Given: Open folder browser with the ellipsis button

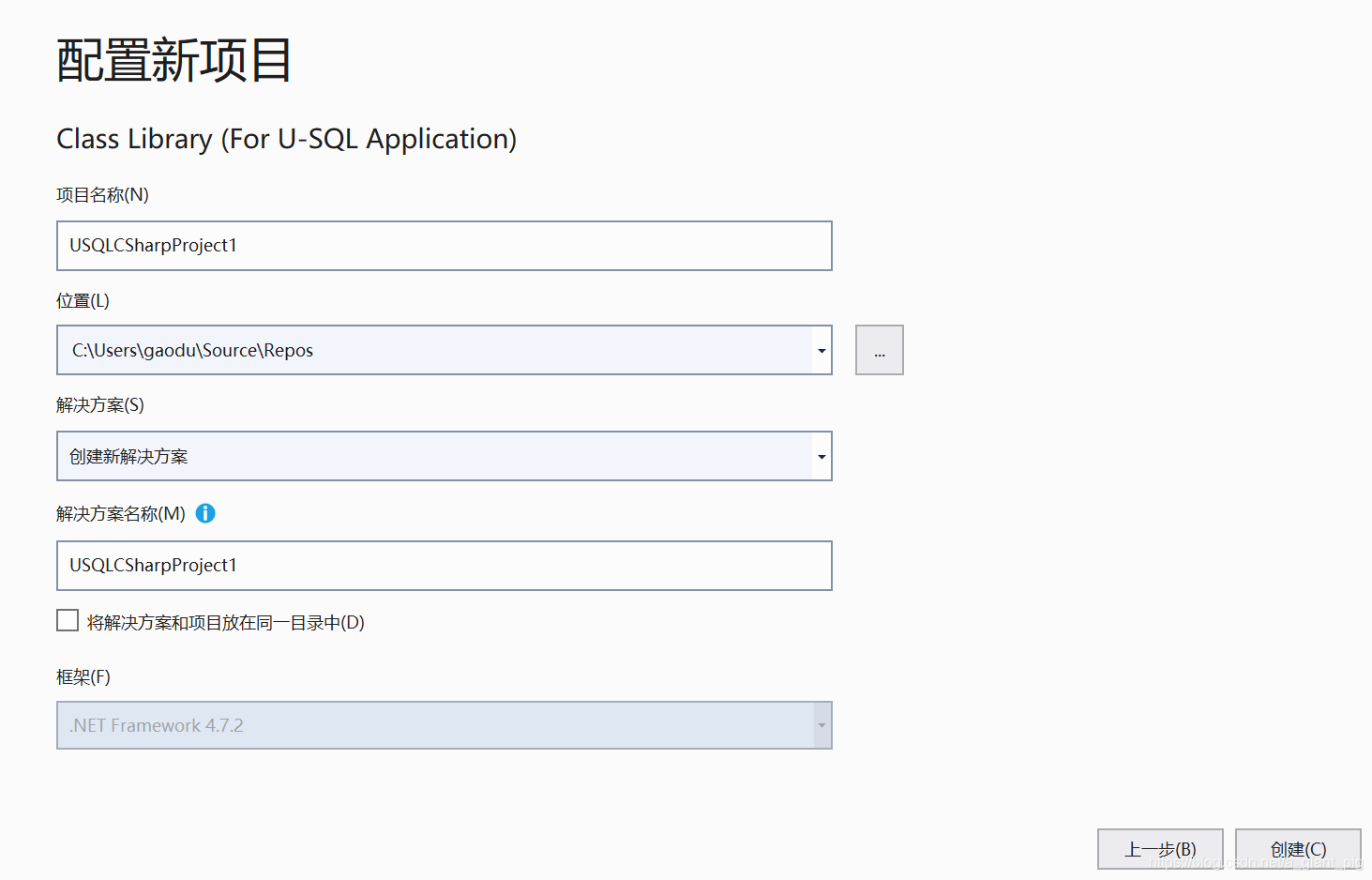Looking at the screenshot, I should (879, 350).
